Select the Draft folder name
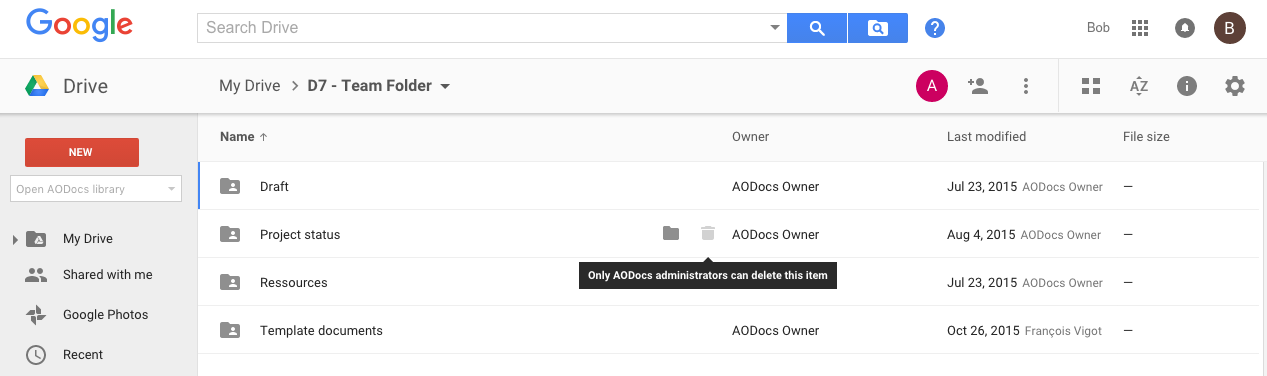Screen dimensions: 1267x376 274,186
